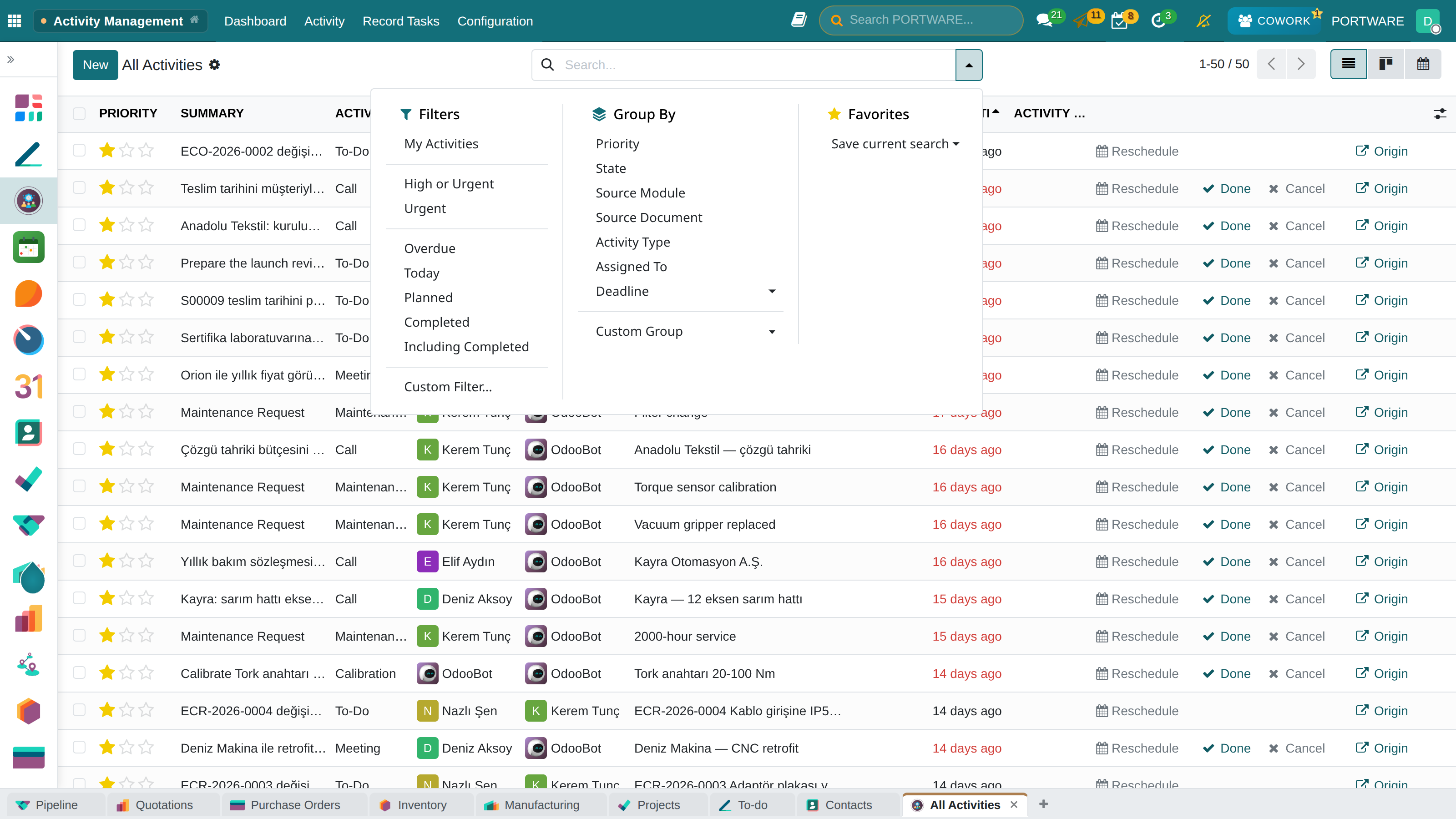The image size is (1456, 819).
Task: Open the user avatar menu
Action: tap(1428, 21)
